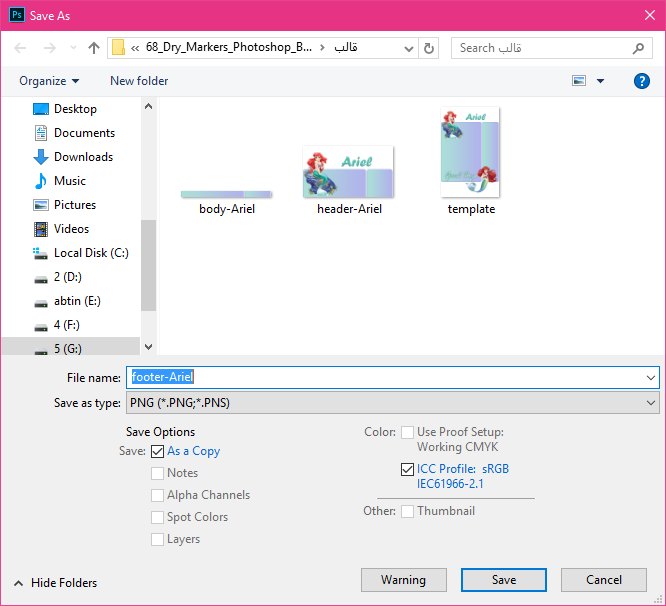
Task: Cancel the Save As dialog
Action: click(604, 580)
